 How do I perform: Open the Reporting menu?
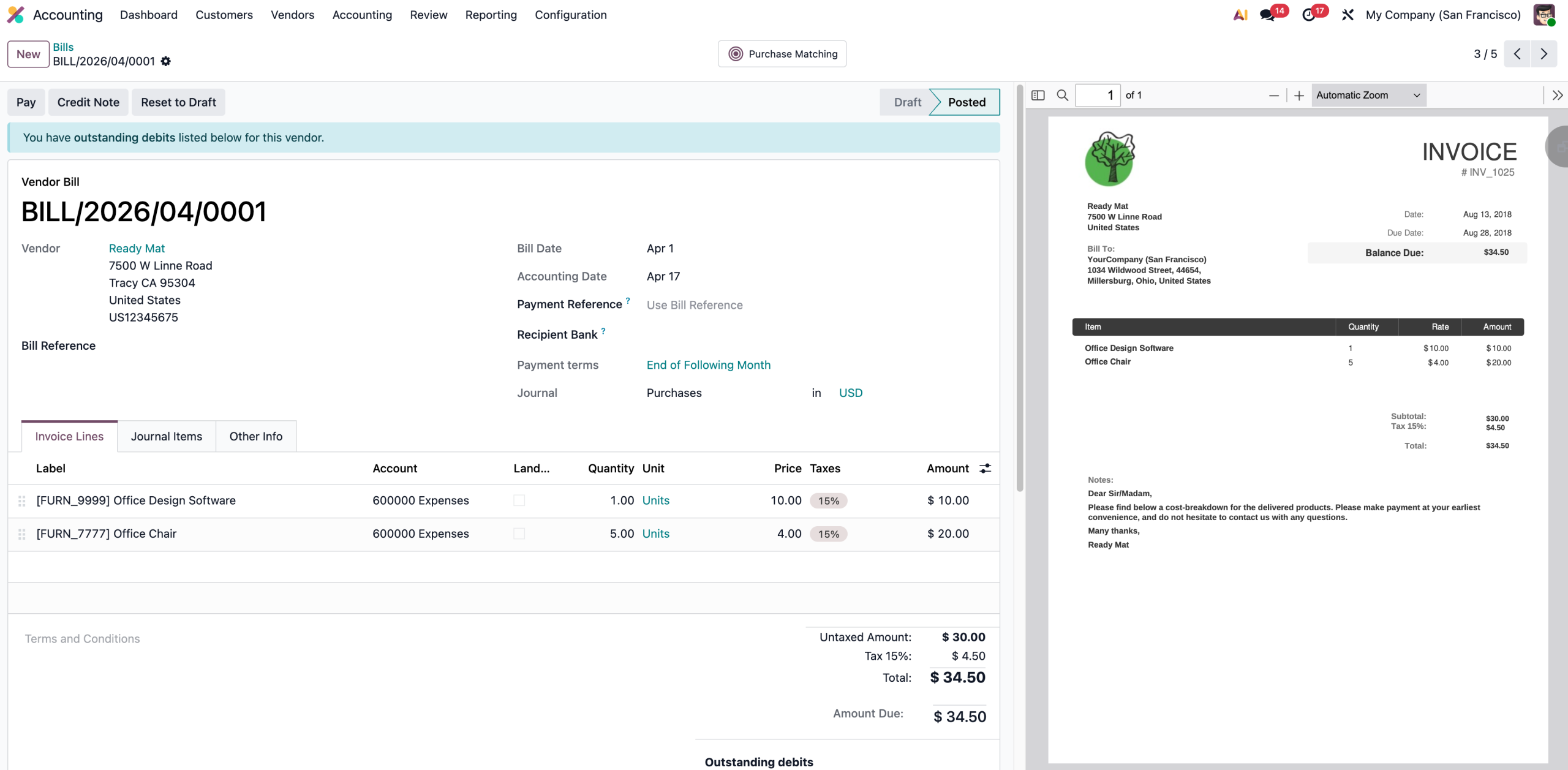coord(491,15)
